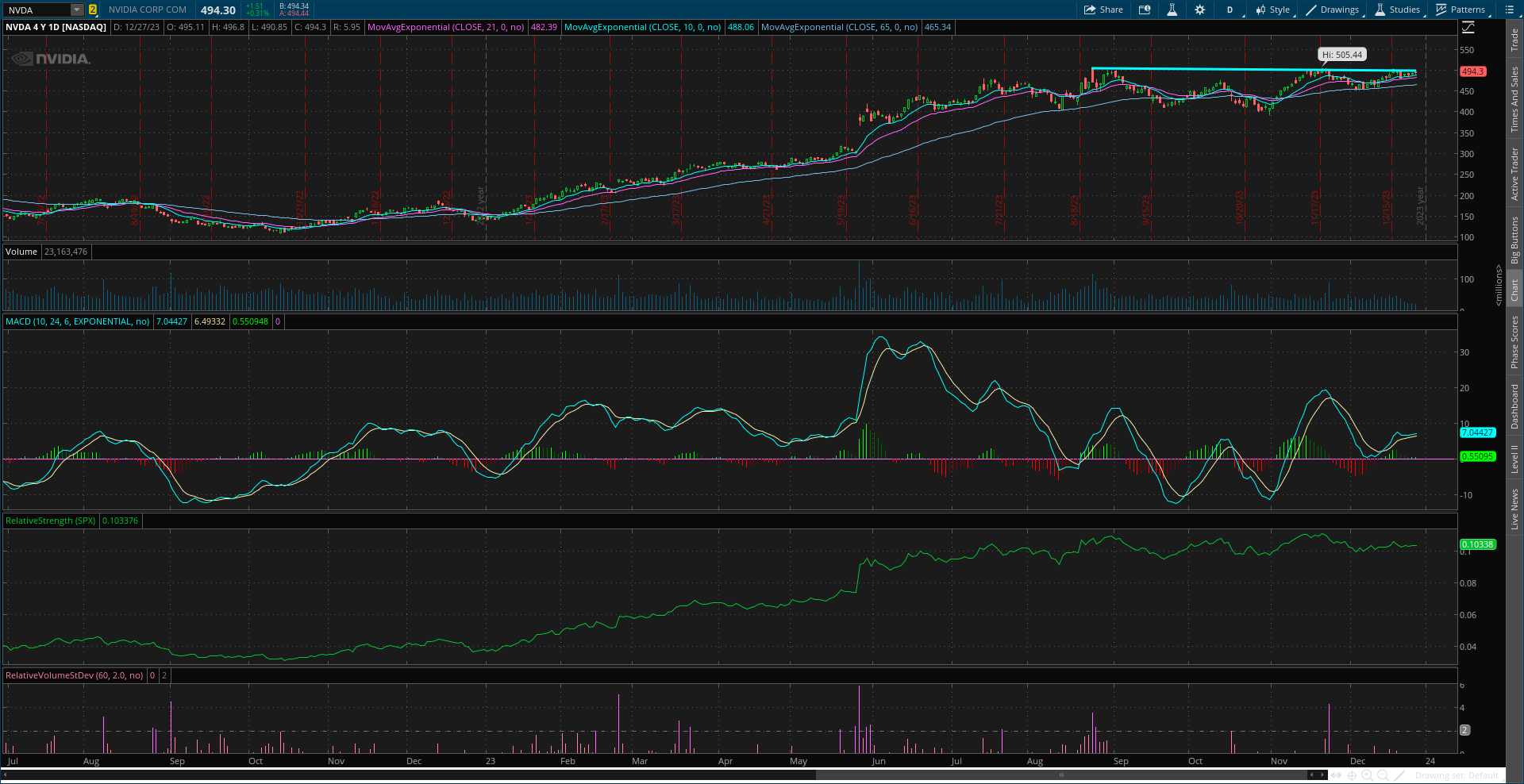Click the 2 bubble on relative volume axis
Image resolution: width=1524 pixels, height=784 pixels.
[x=1465, y=730]
